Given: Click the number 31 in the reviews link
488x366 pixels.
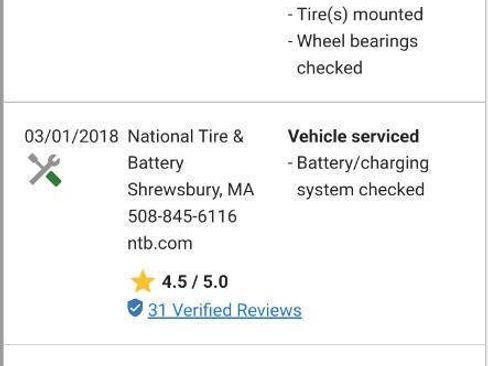Looking at the screenshot, I should click(157, 310).
